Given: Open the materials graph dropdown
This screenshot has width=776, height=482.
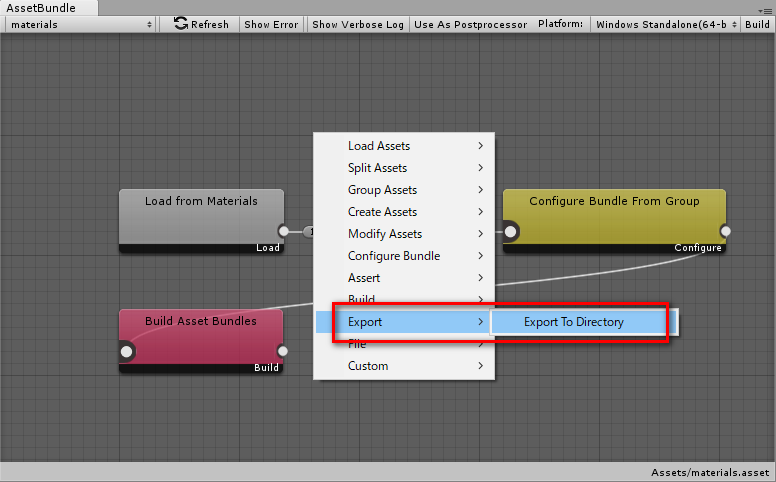Looking at the screenshot, I should coord(80,24).
